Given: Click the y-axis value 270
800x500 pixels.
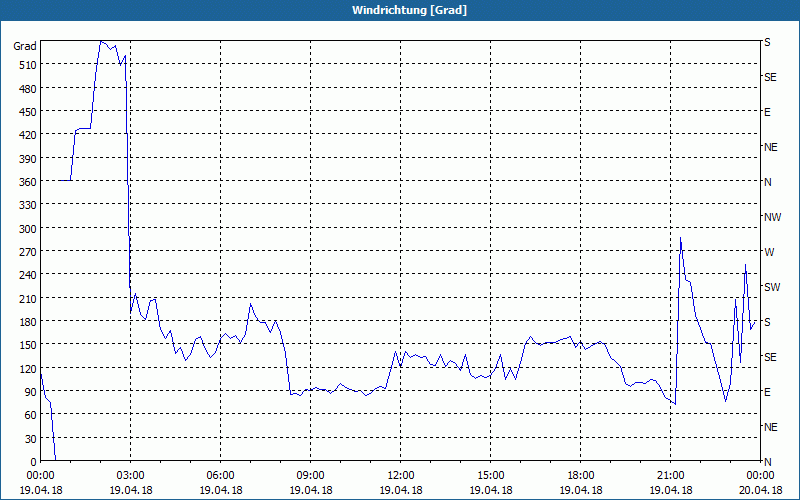Looking at the screenshot, I should (27, 252).
